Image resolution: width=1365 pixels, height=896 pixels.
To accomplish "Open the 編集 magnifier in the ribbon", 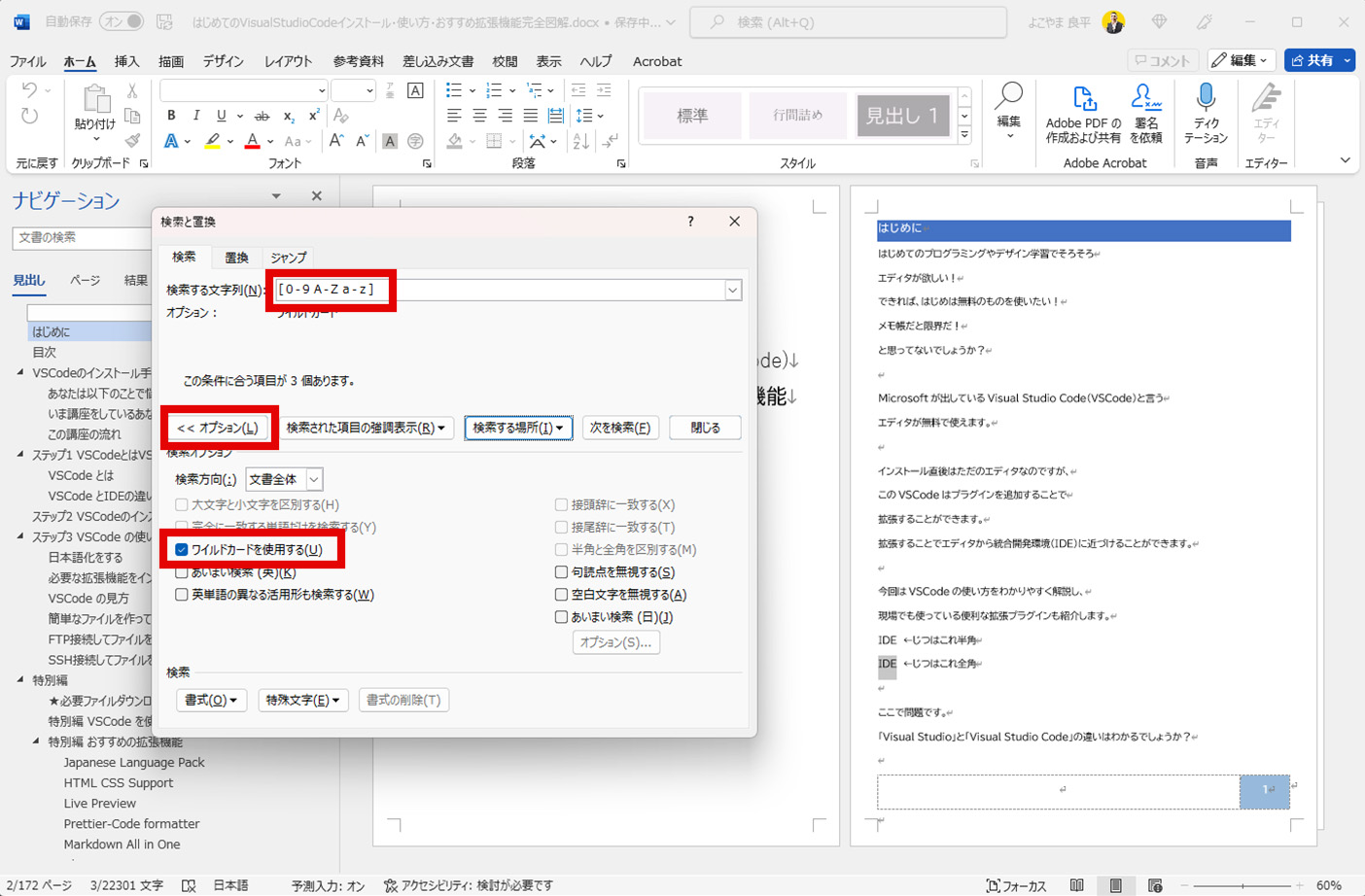I will click(1008, 107).
